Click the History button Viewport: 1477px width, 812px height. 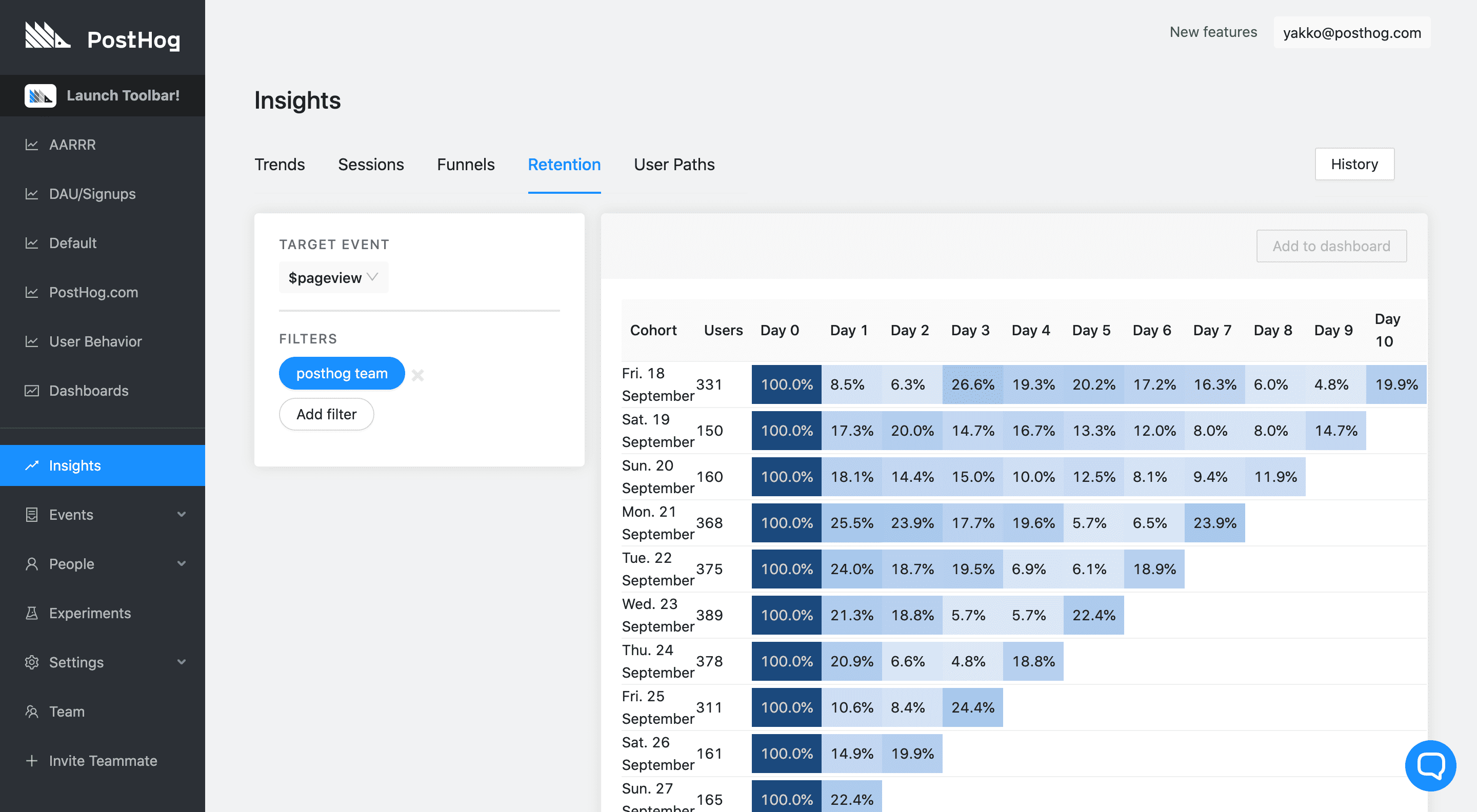pos(1354,164)
